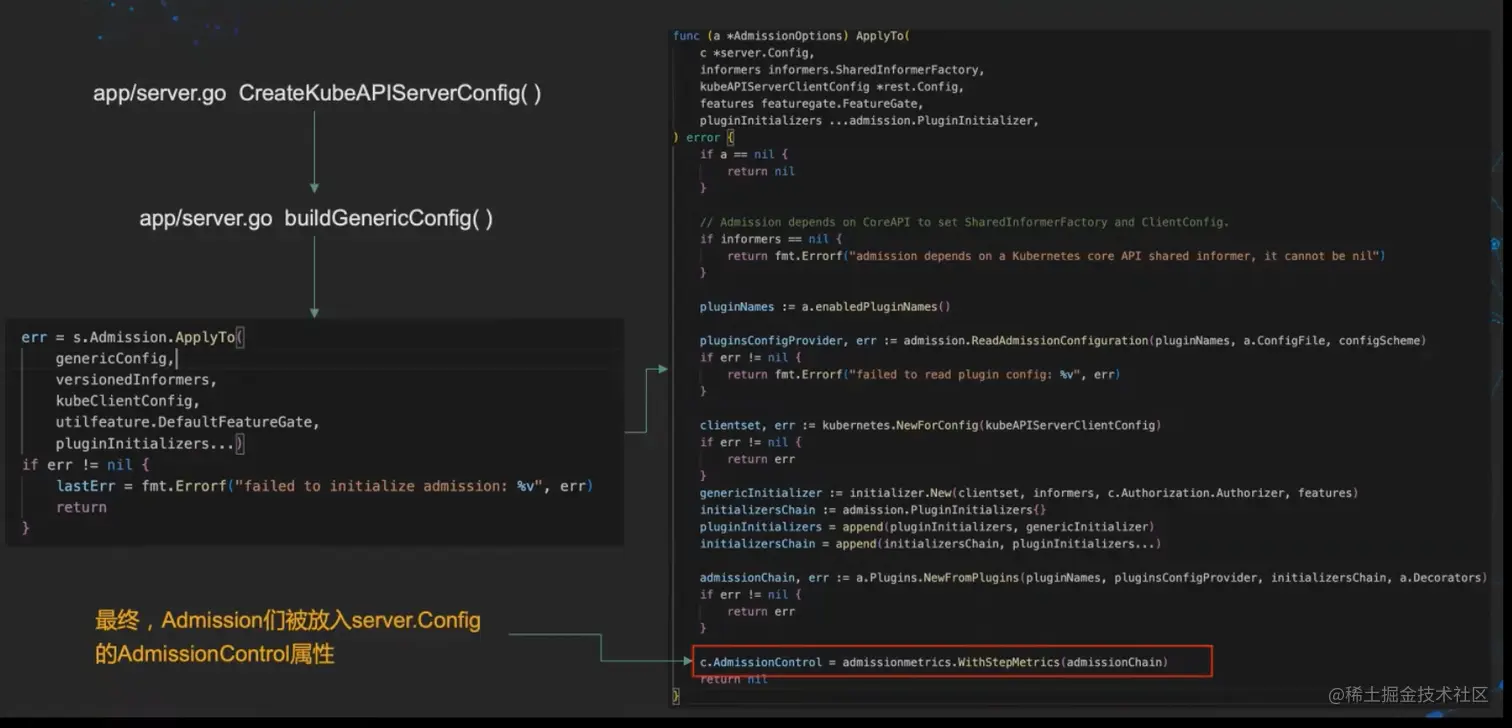The width and height of the screenshot is (1512, 728).
Task: Click the signature 'func (a *AdmissionOptions) ApplyTo('
Action: tap(791, 36)
